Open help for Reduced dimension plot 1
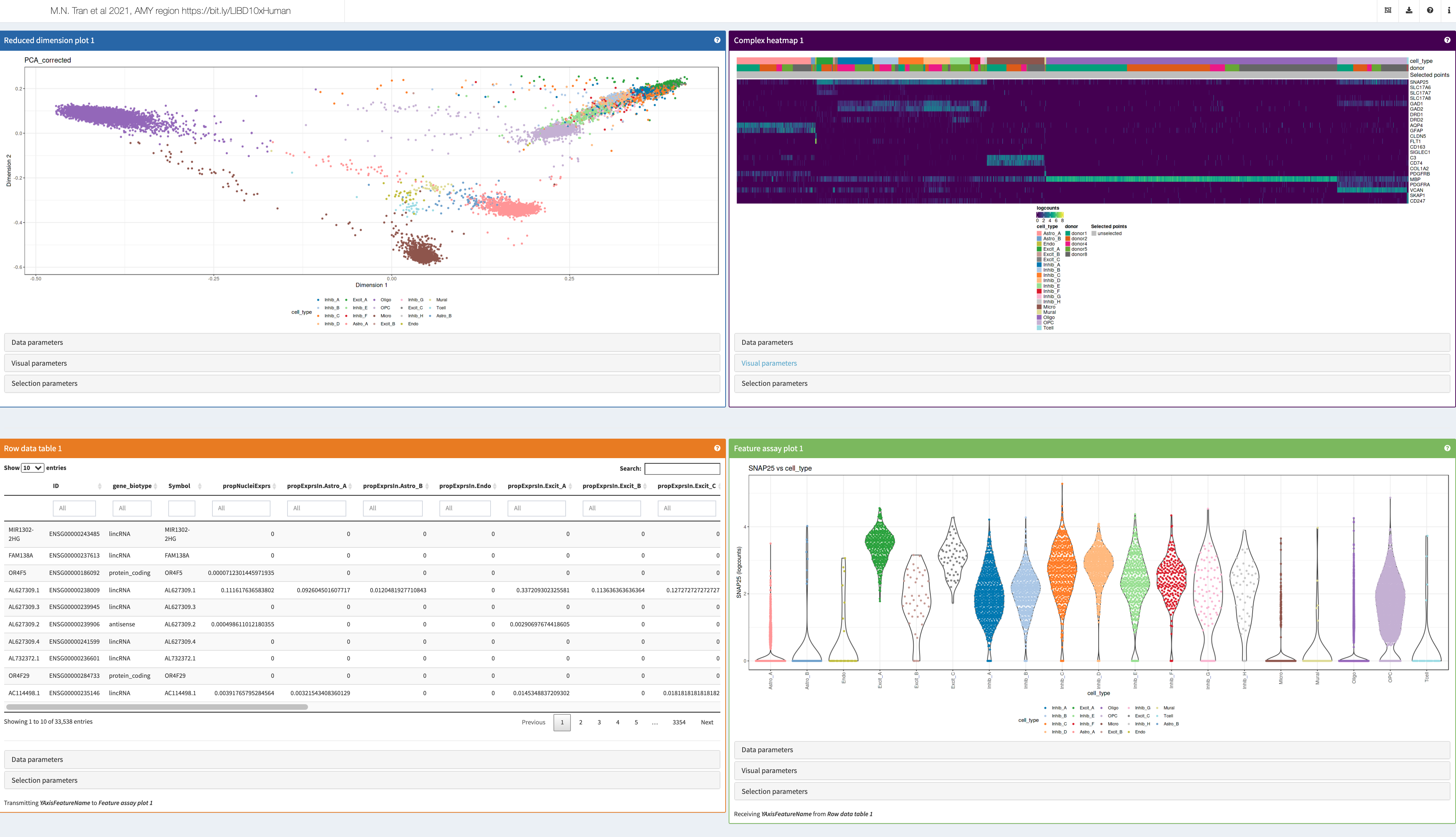 [x=717, y=40]
